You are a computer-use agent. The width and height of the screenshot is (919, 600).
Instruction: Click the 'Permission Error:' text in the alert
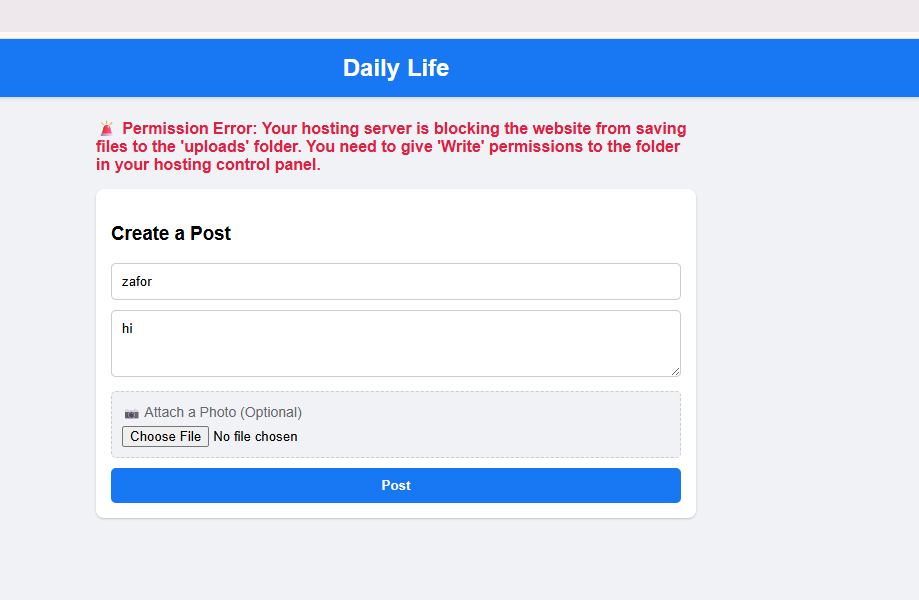coord(190,129)
